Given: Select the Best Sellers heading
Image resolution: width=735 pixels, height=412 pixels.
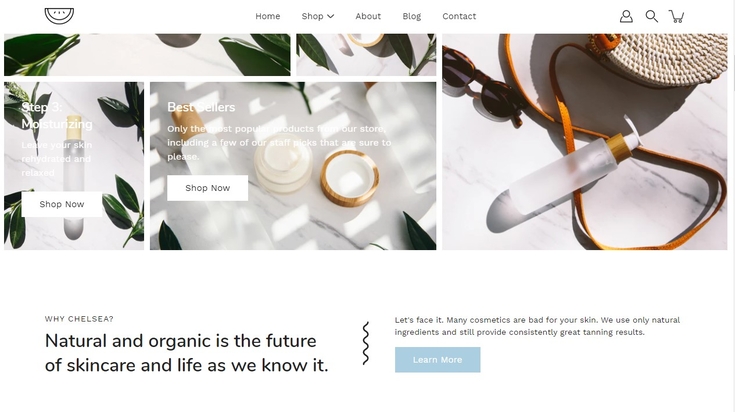Looking at the screenshot, I should 201,107.
